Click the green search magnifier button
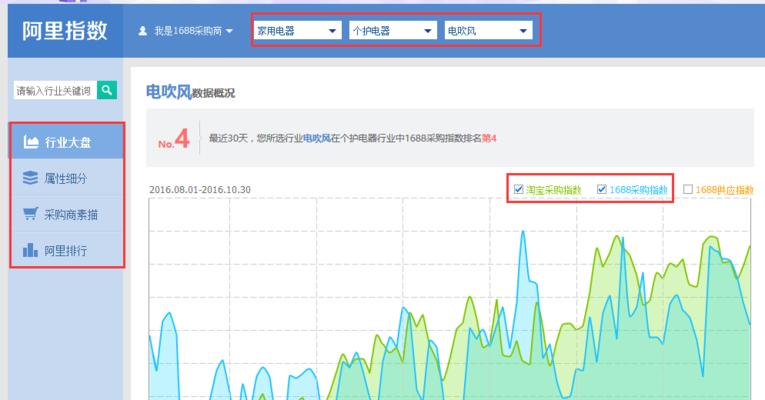The height and width of the screenshot is (400, 765). click(107, 90)
